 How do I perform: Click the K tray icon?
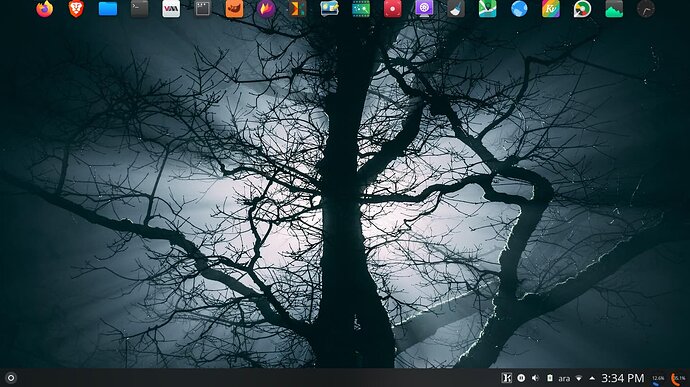coord(506,378)
